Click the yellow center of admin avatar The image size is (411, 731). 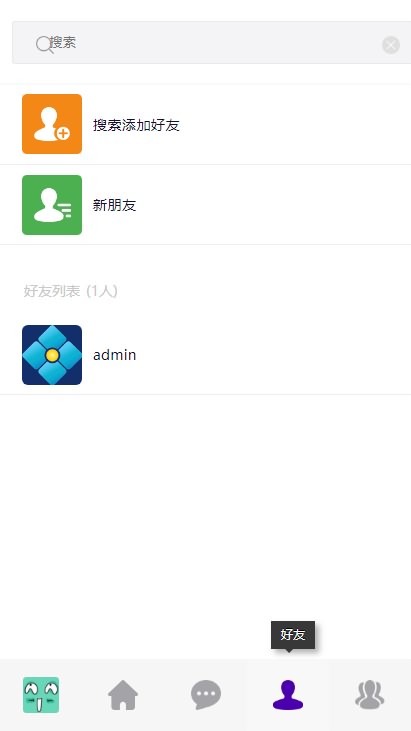(52, 356)
